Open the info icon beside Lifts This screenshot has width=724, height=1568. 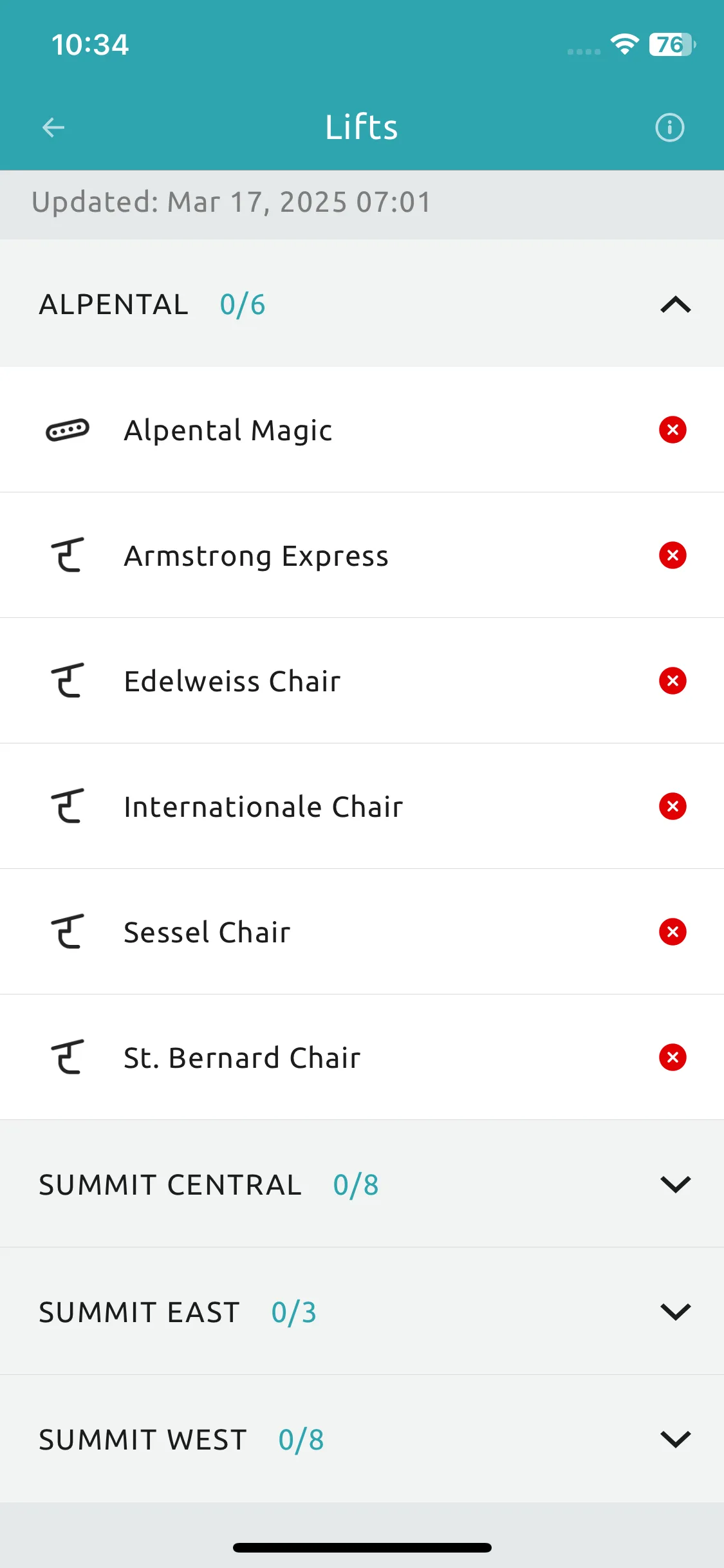[x=669, y=127]
